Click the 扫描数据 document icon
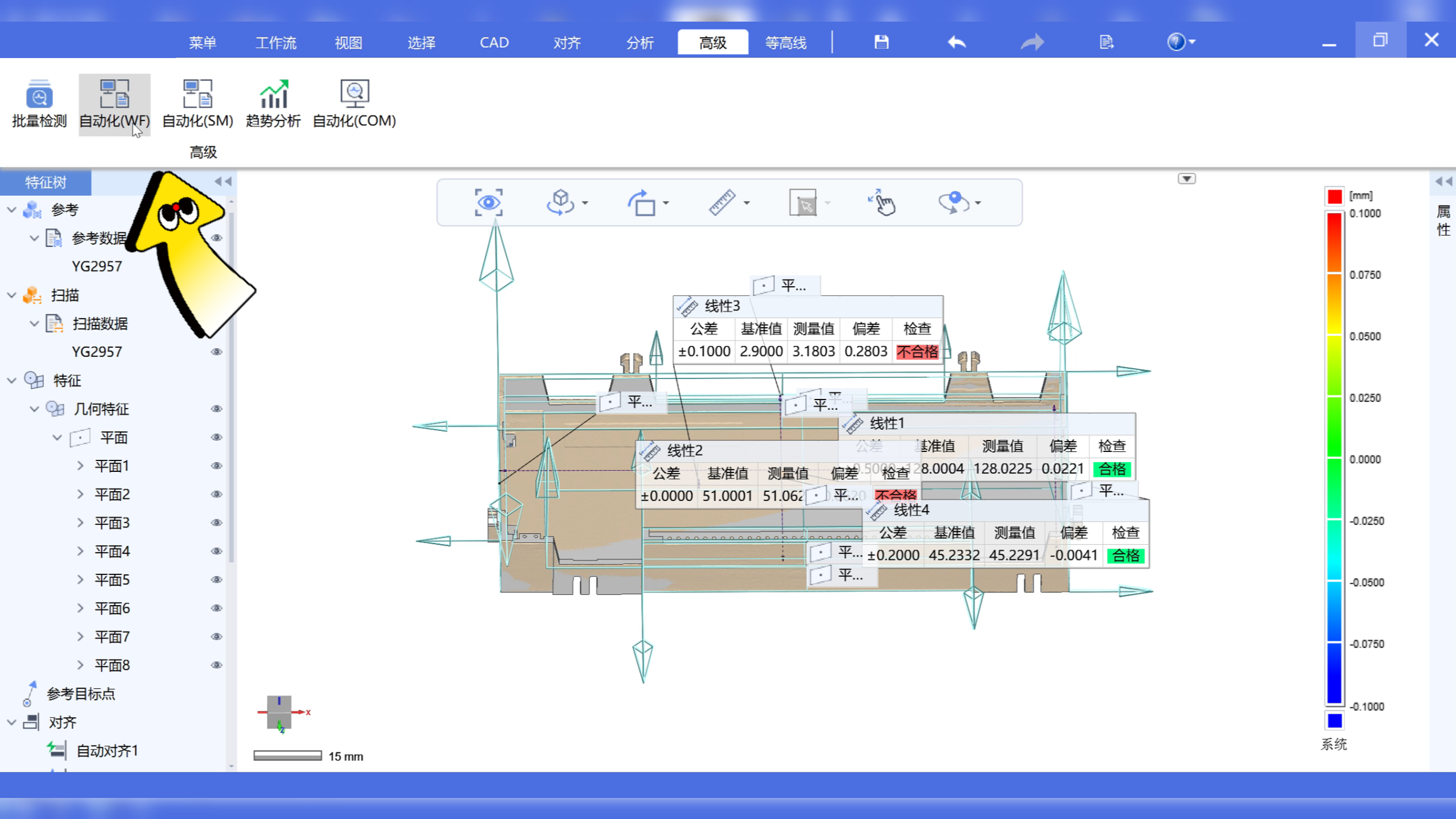This screenshot has width=1456, height=819. coord(54,323)
